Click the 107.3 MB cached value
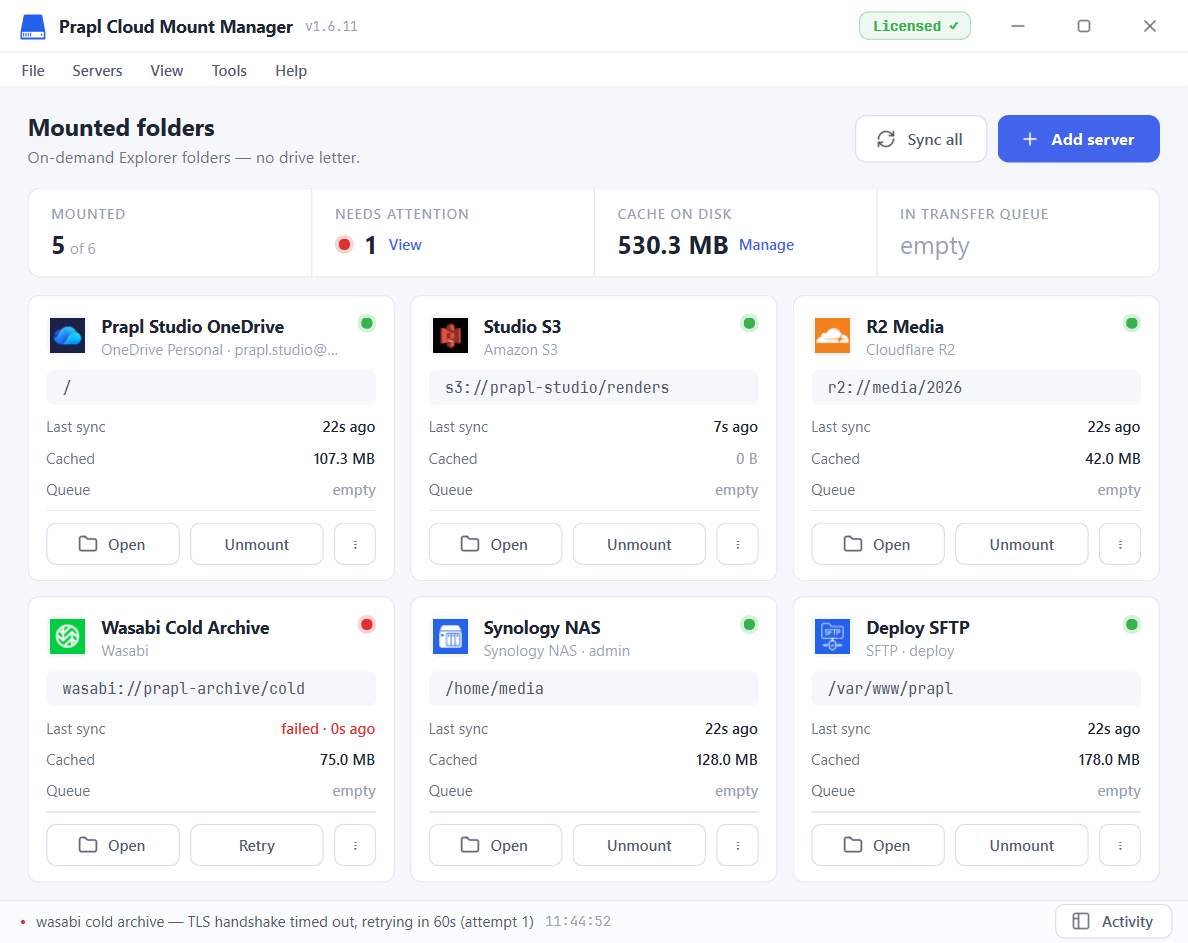This screenshot has width=1188, height=943. click(344, 459)
